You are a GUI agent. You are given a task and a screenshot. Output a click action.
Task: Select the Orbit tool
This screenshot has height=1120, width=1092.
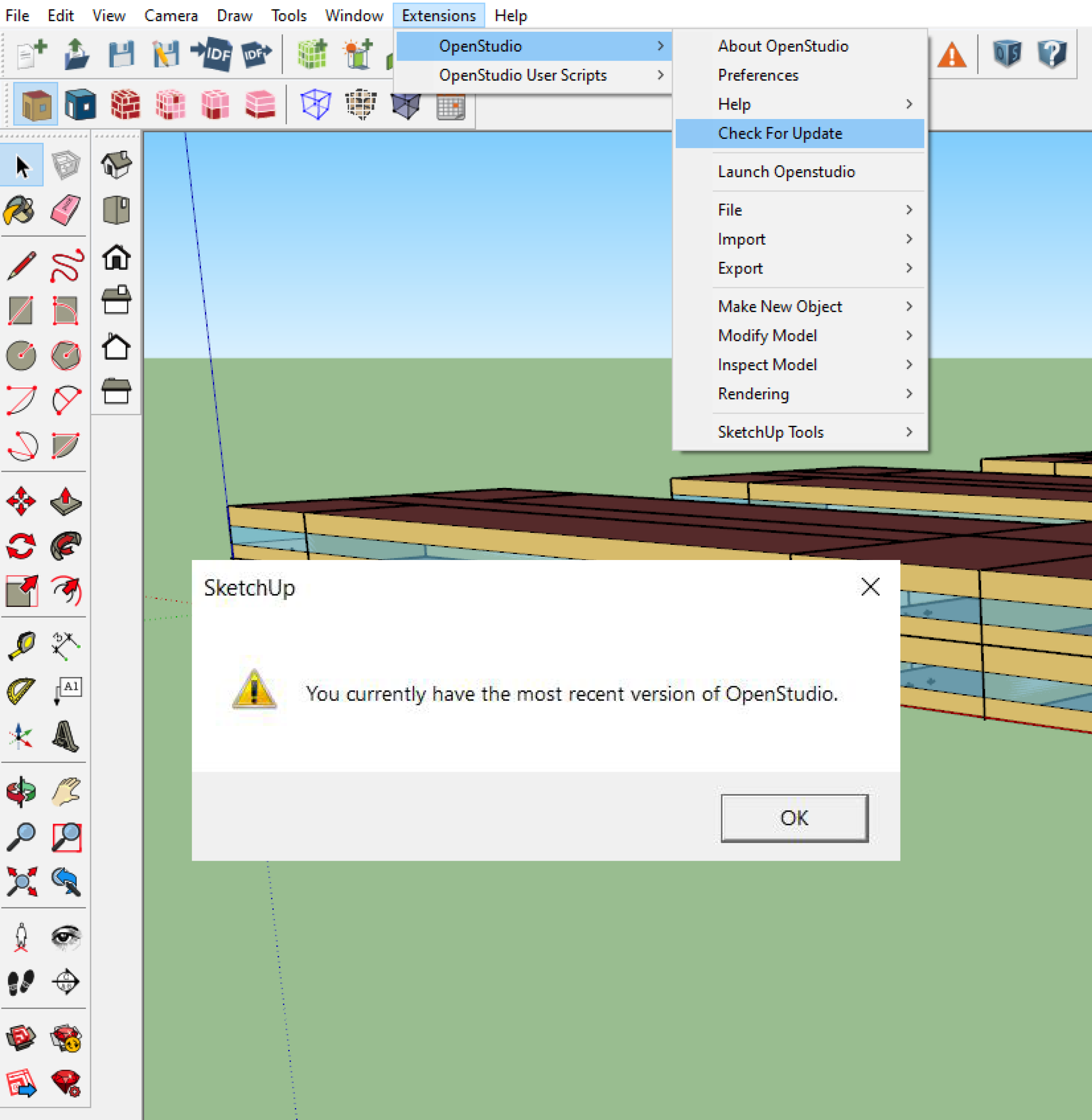[x=21, y=792]
